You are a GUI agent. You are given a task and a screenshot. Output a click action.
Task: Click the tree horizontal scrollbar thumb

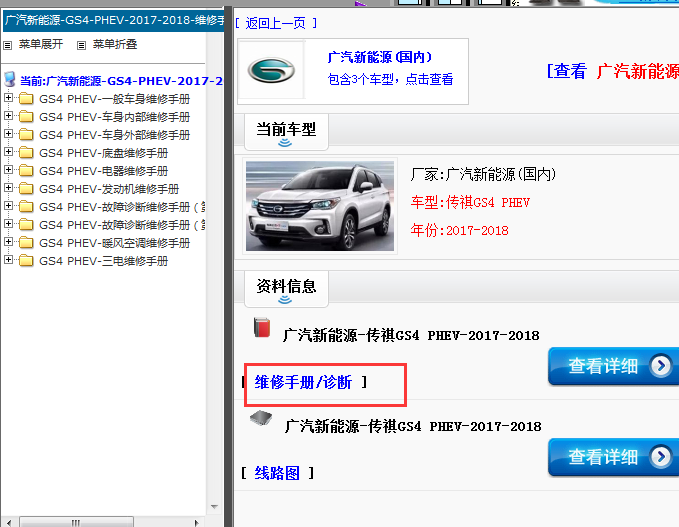(x=76, y=522)
